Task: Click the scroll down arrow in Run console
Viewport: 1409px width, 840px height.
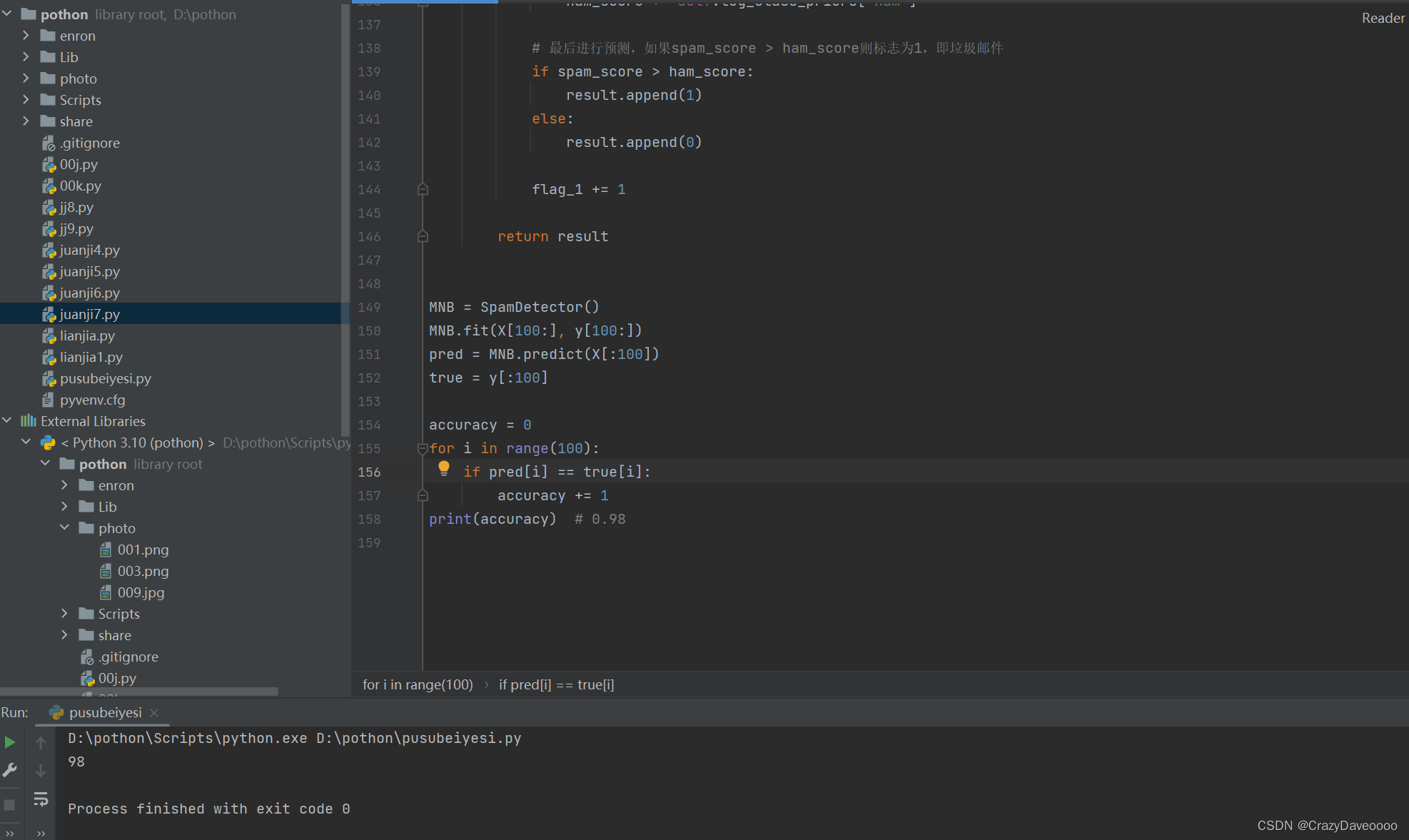Action: (41, 771)
